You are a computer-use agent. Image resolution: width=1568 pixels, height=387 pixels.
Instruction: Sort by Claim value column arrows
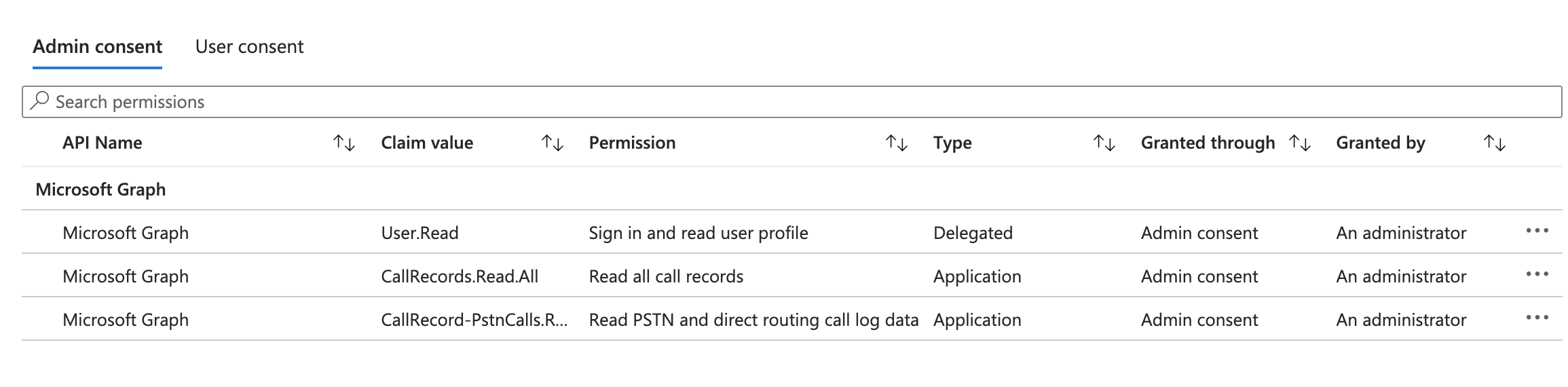point(553,143)
